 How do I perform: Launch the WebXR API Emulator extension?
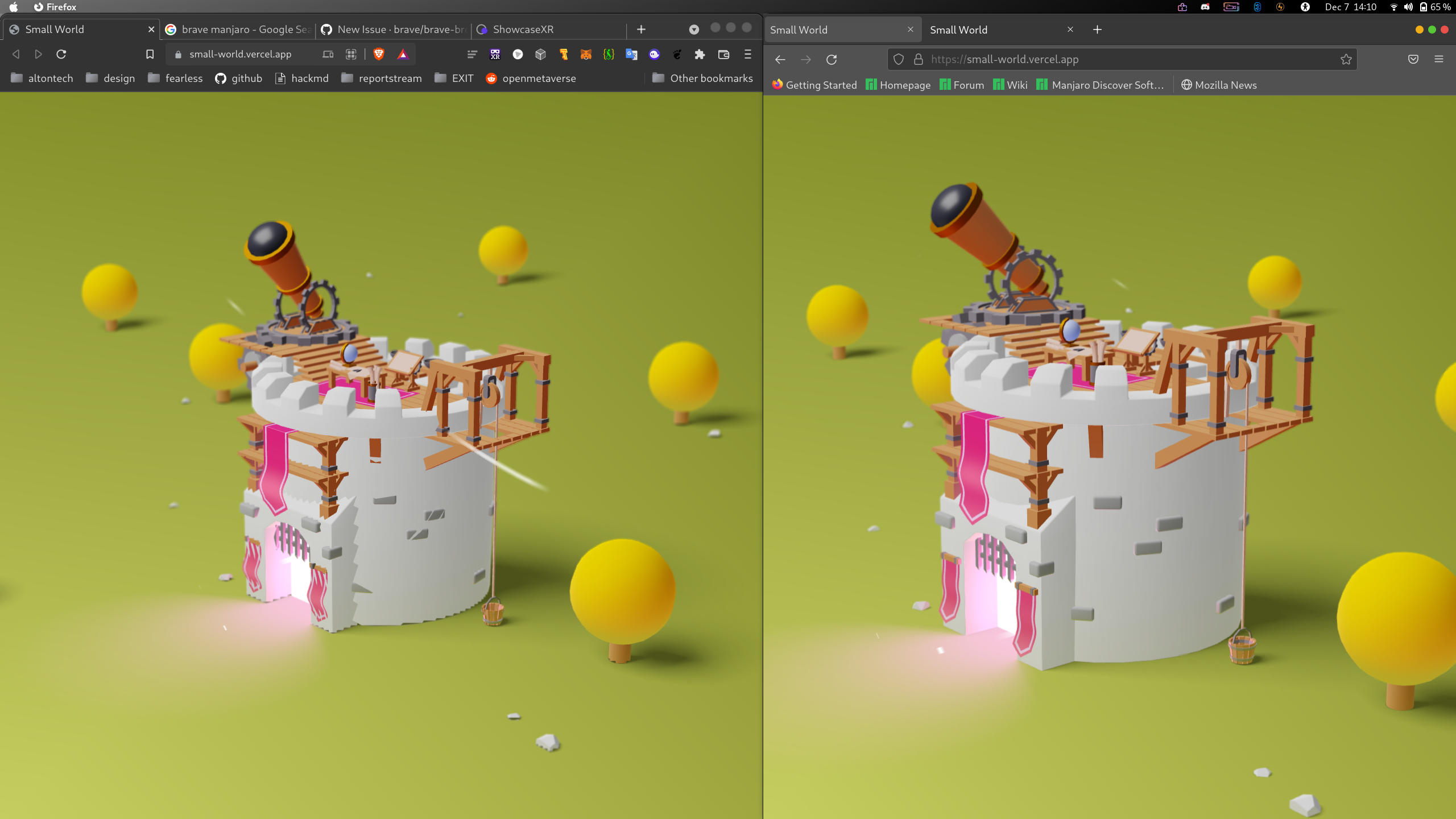click(x=494, y=54)
